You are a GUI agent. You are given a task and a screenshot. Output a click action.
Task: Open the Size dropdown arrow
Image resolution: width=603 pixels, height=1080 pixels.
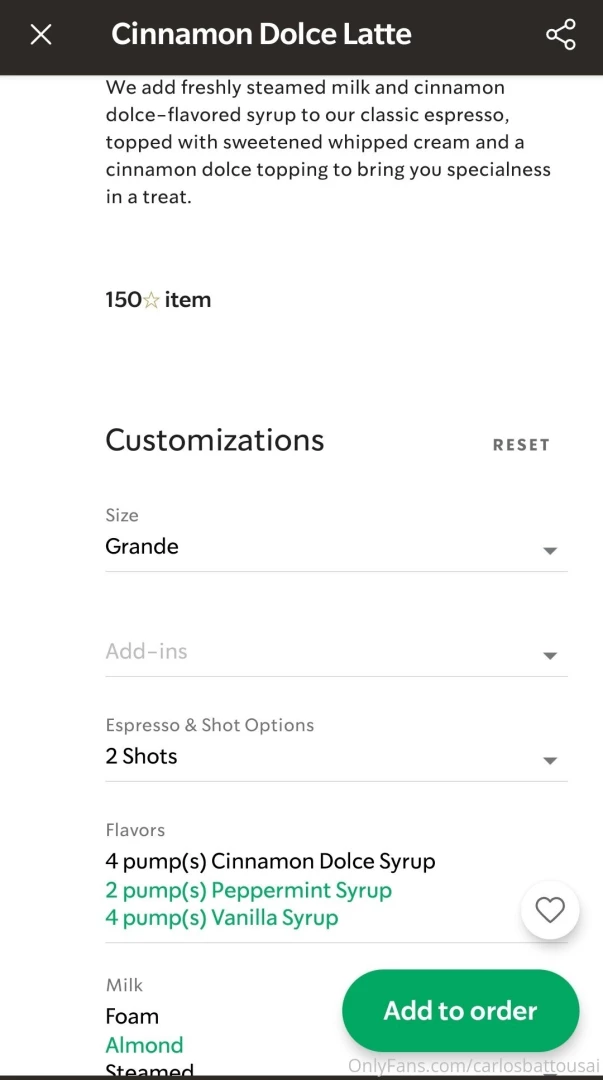coord(549,551)
